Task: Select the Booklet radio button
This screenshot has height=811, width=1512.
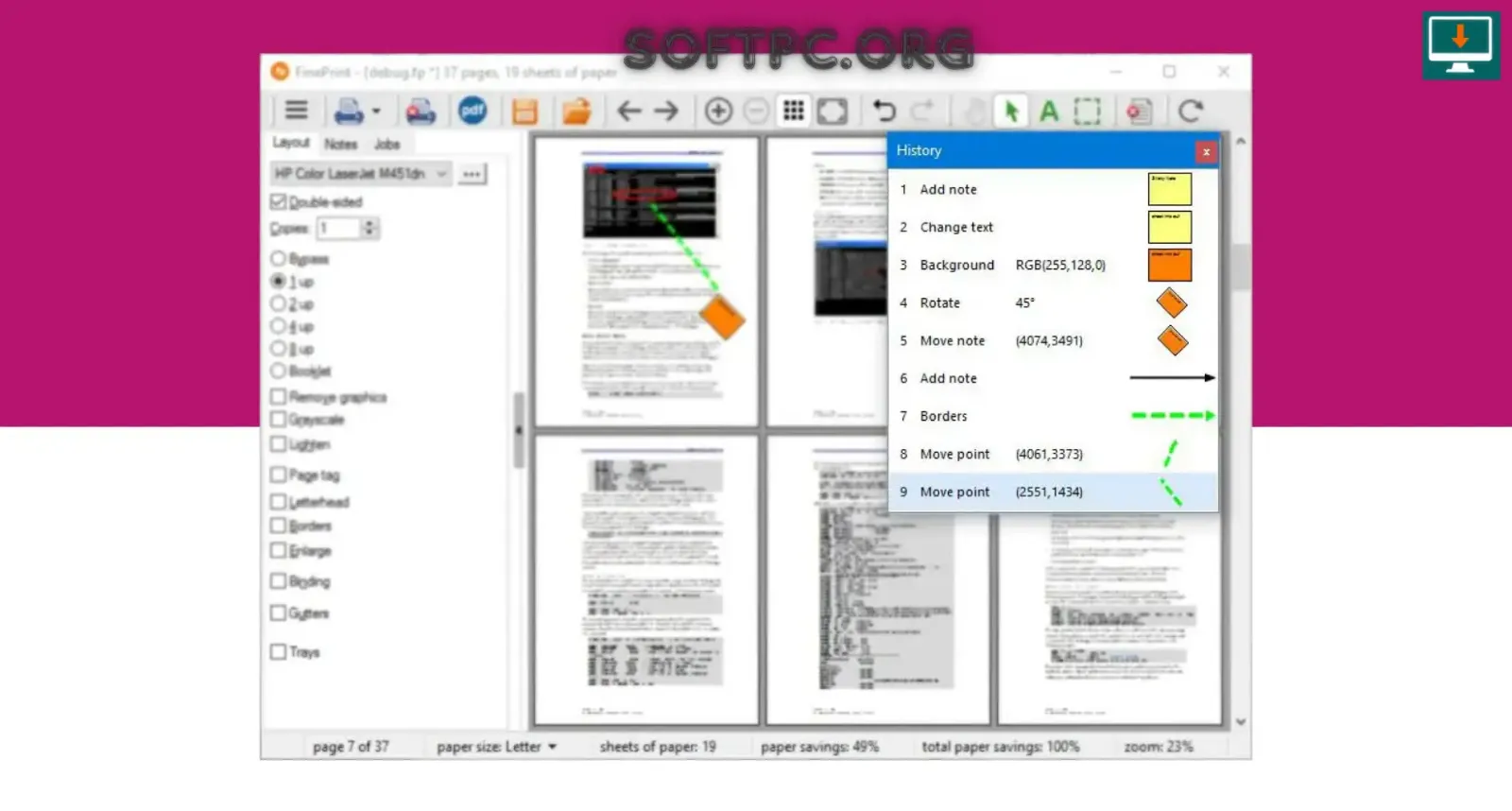Action: [278, 371]
